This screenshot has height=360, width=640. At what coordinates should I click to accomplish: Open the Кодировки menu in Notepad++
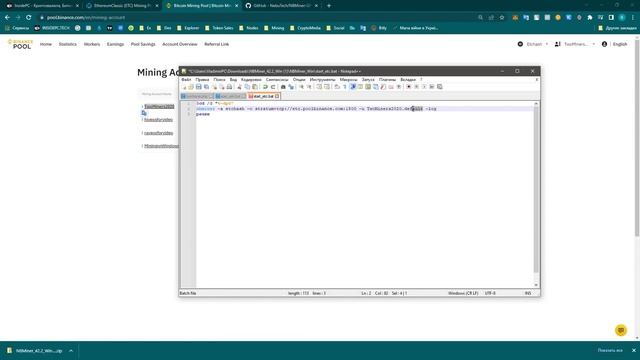tap(251, 80)
